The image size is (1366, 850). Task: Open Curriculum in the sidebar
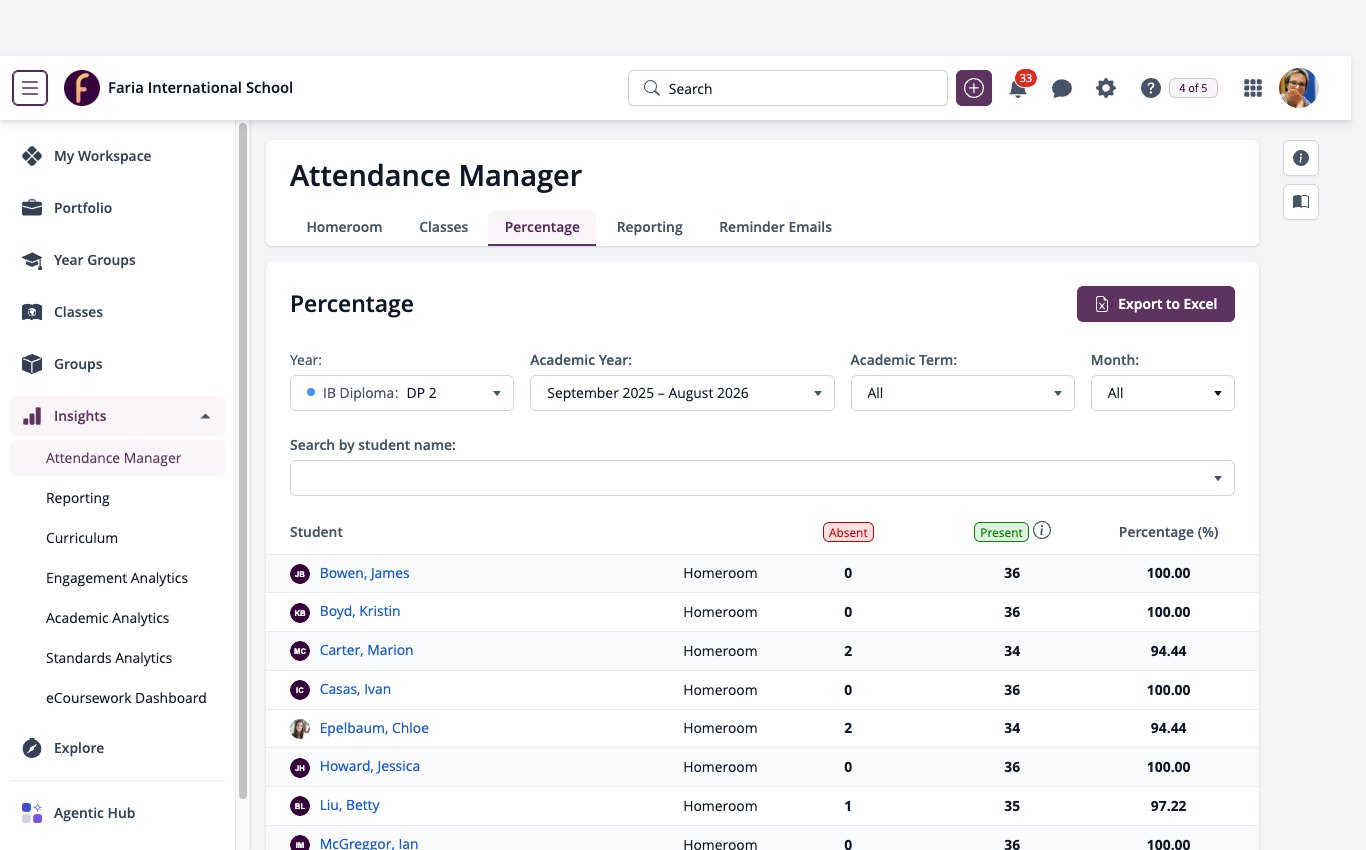pos(82,538)
